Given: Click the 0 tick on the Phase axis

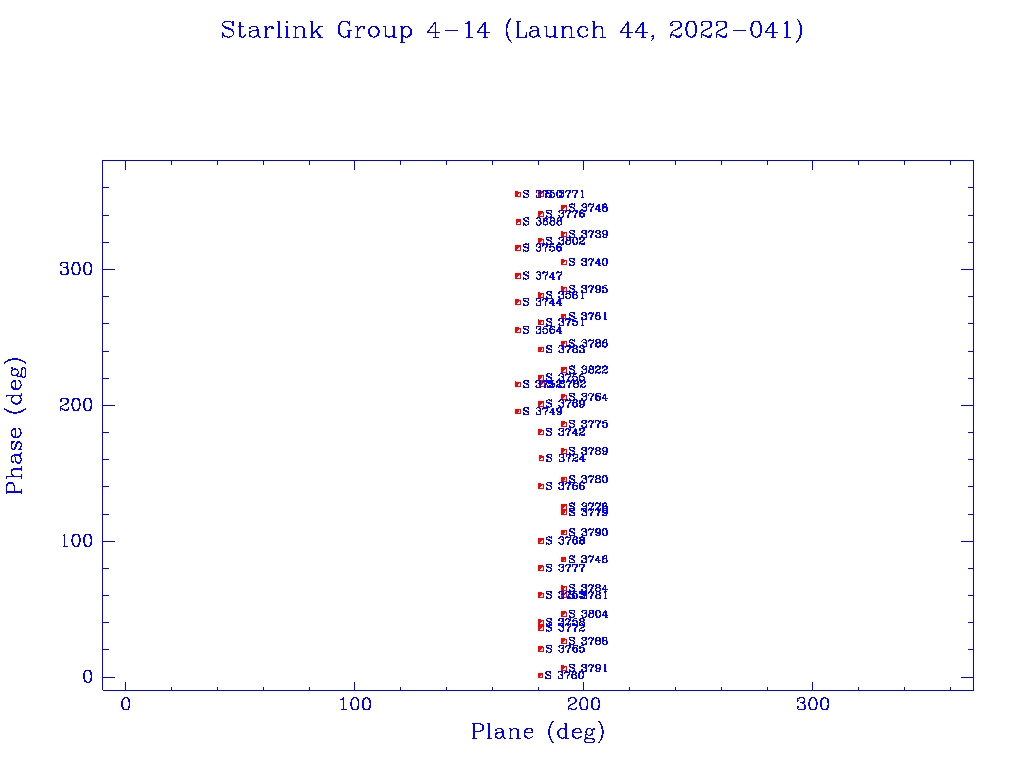Looking at the screenshot, I should [x=88, y=677].
